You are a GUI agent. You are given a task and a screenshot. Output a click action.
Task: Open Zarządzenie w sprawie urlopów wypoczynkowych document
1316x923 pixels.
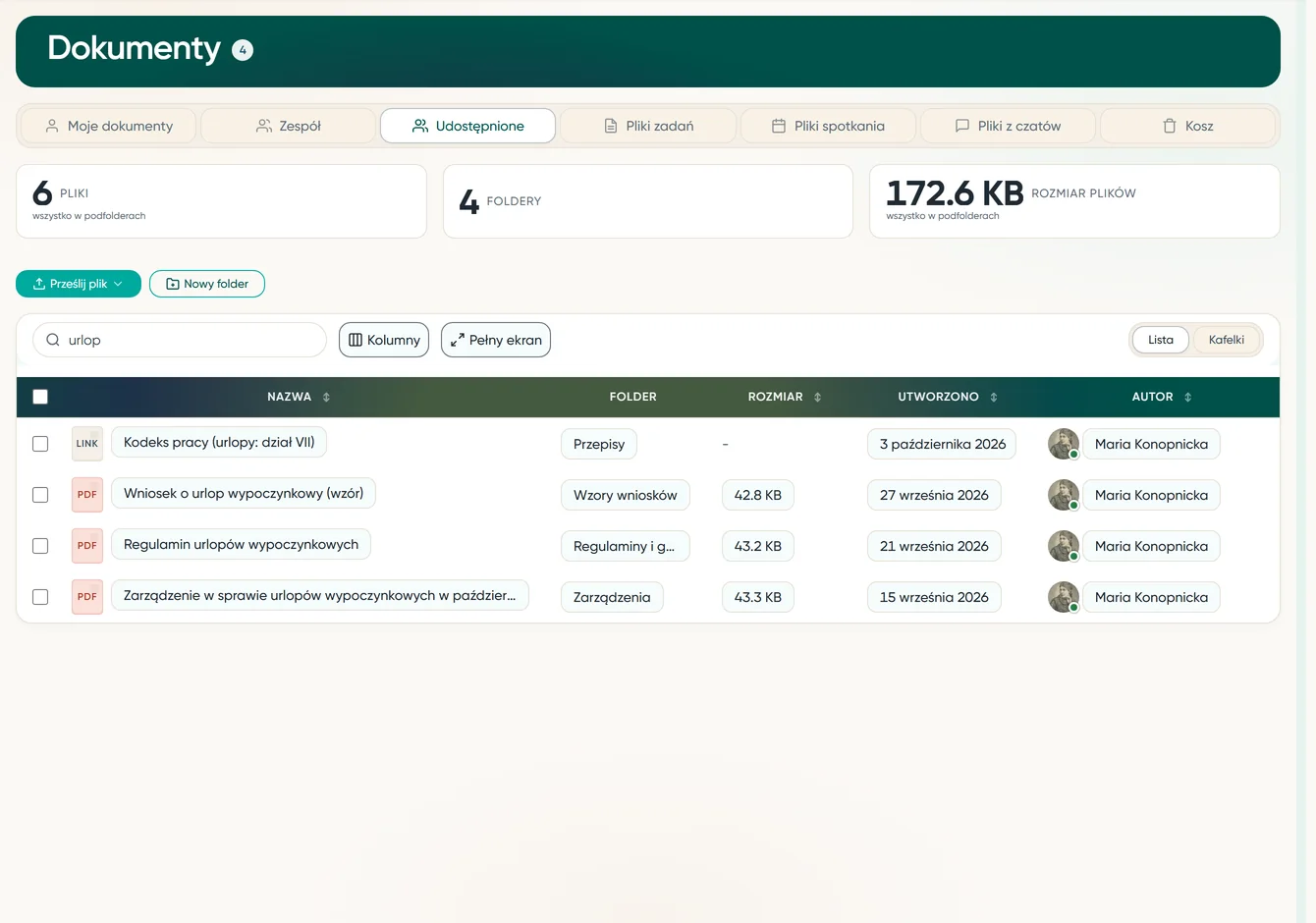pos(320,595)
